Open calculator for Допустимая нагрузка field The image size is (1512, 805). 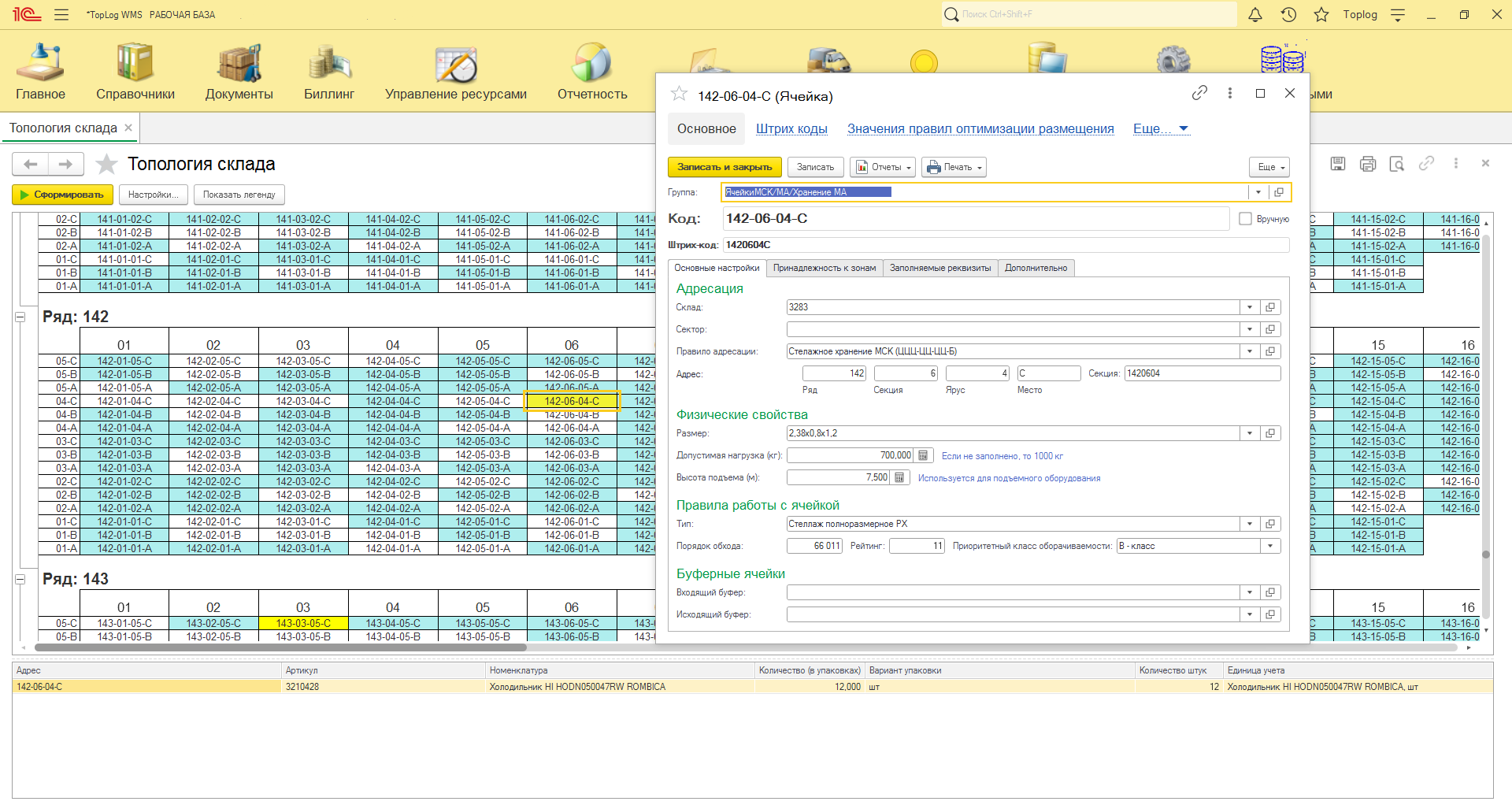click(924, 455)
